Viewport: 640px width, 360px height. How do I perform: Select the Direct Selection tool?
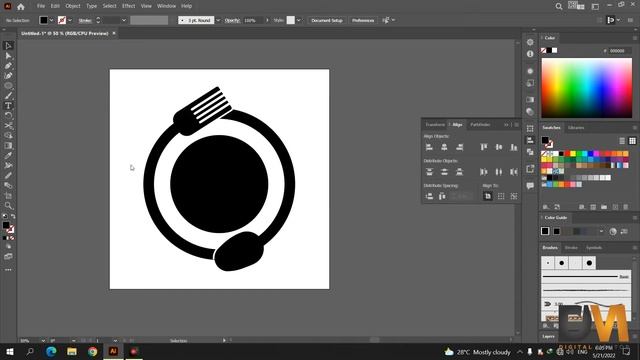pyautogui.click(x=8, y=56)
